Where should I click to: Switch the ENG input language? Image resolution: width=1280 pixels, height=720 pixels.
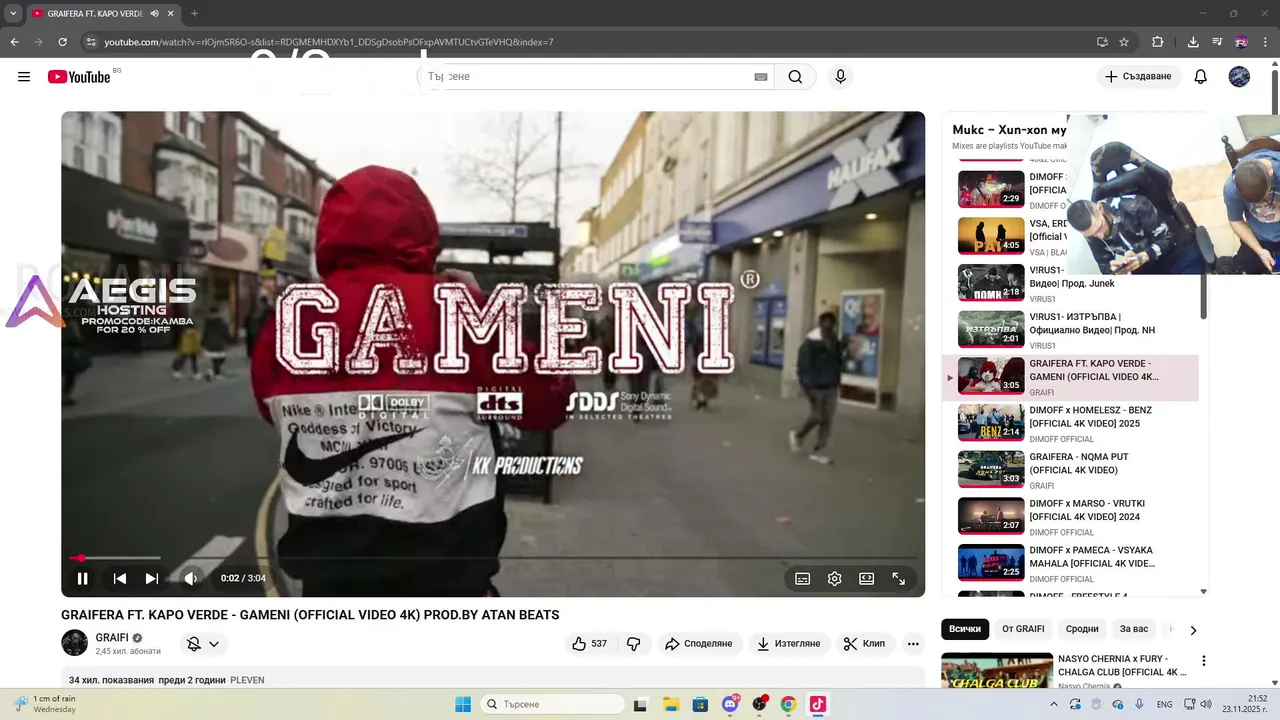(1165, 704)
